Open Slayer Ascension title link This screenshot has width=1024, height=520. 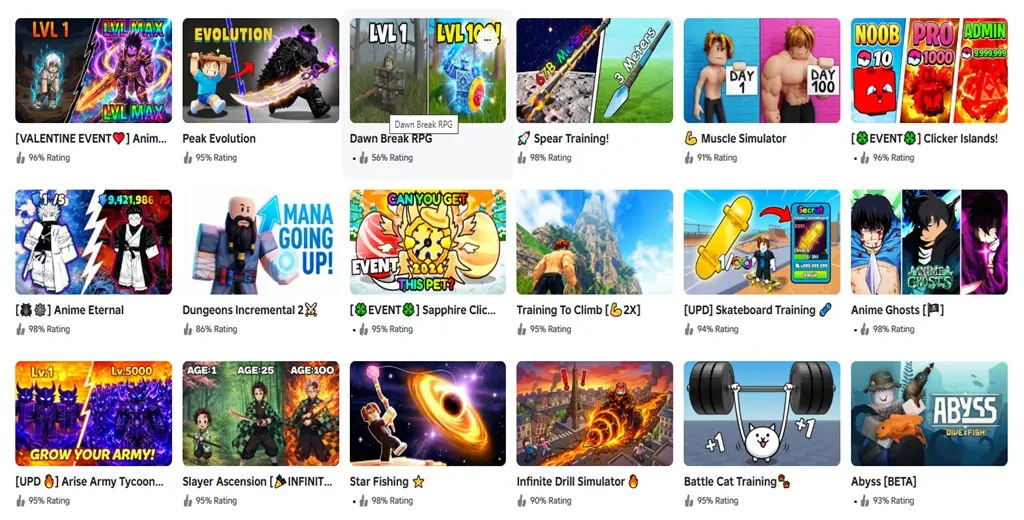click(x=257, y=482)
